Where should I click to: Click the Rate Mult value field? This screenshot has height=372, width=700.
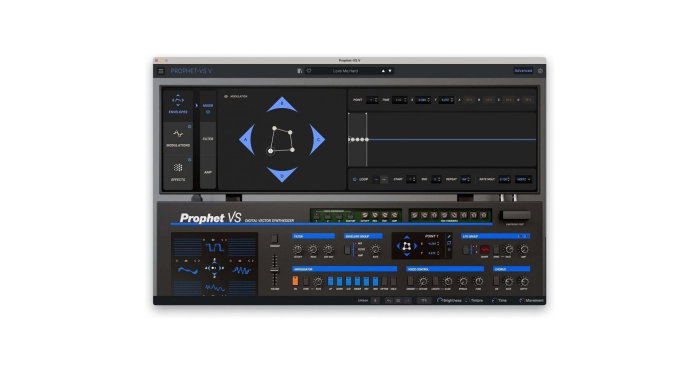(x=504, y=180)
